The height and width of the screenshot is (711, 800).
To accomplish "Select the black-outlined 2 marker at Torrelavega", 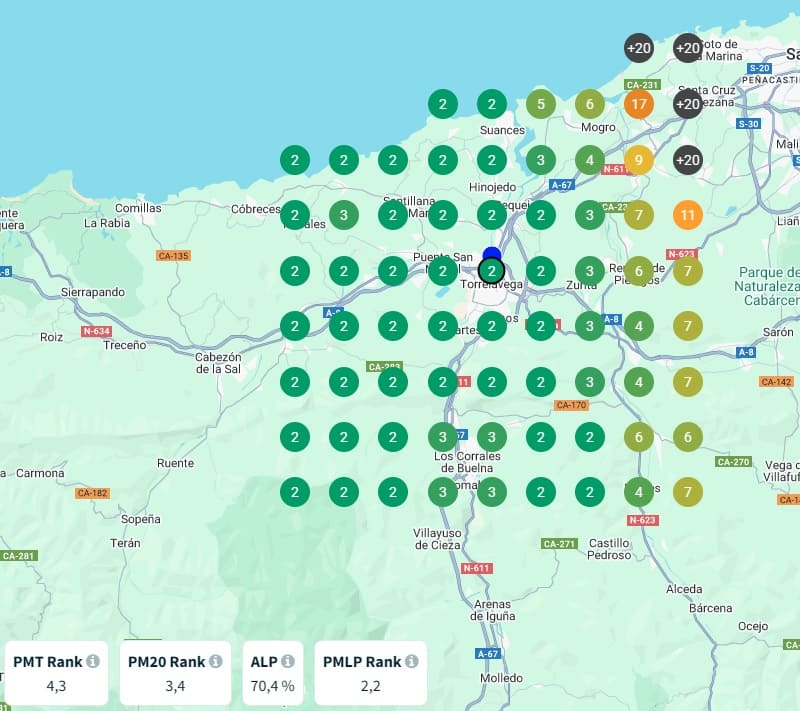I will [x=492, y=271].
